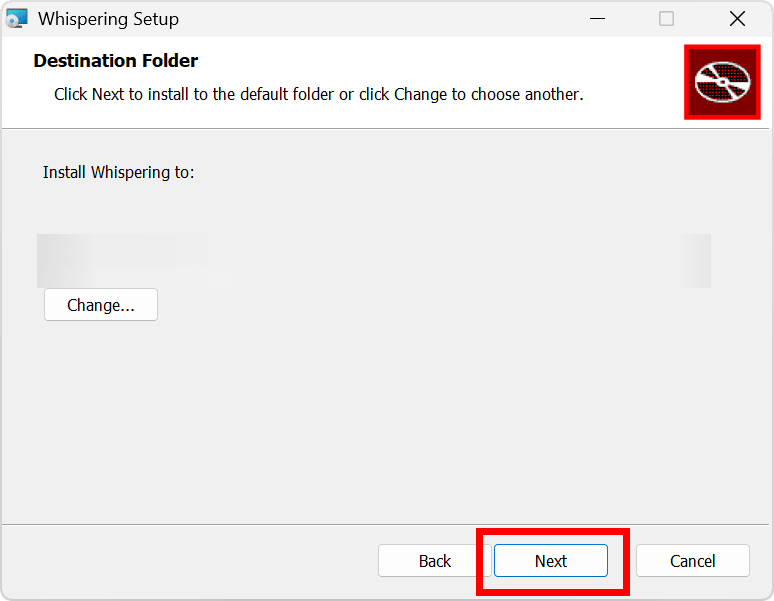Go back with the Back button
The width and height of the screenshot is (774, 601).
tap(434, 561)
